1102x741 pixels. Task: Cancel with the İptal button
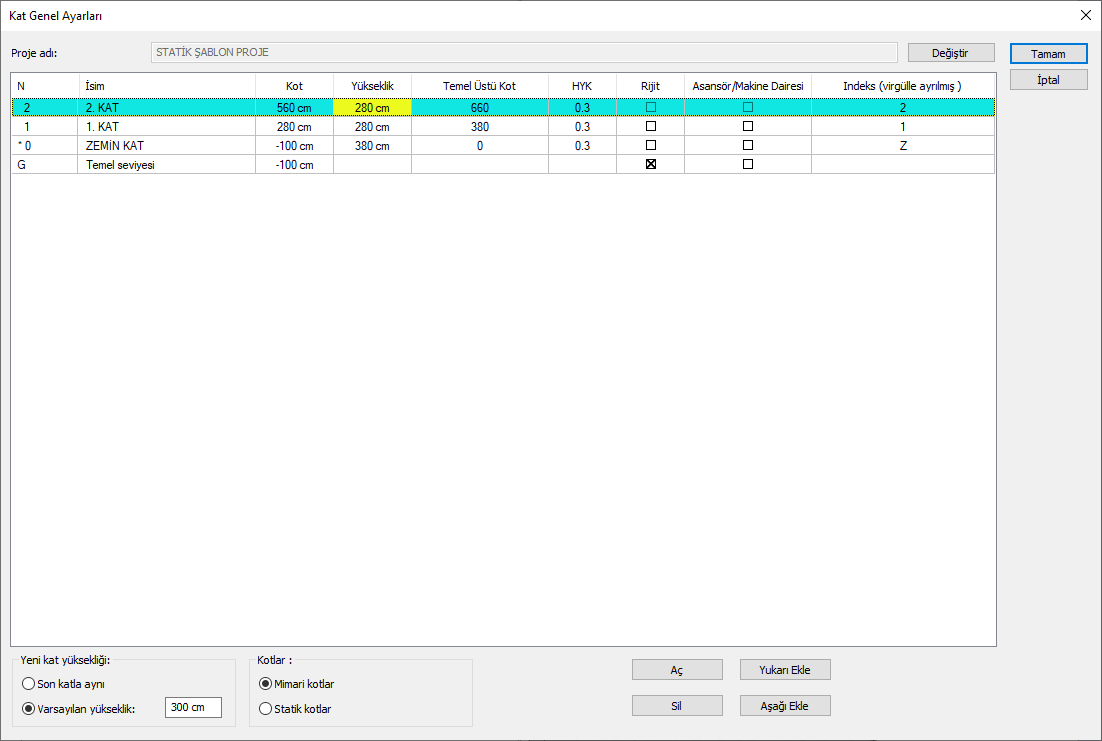1048,79
